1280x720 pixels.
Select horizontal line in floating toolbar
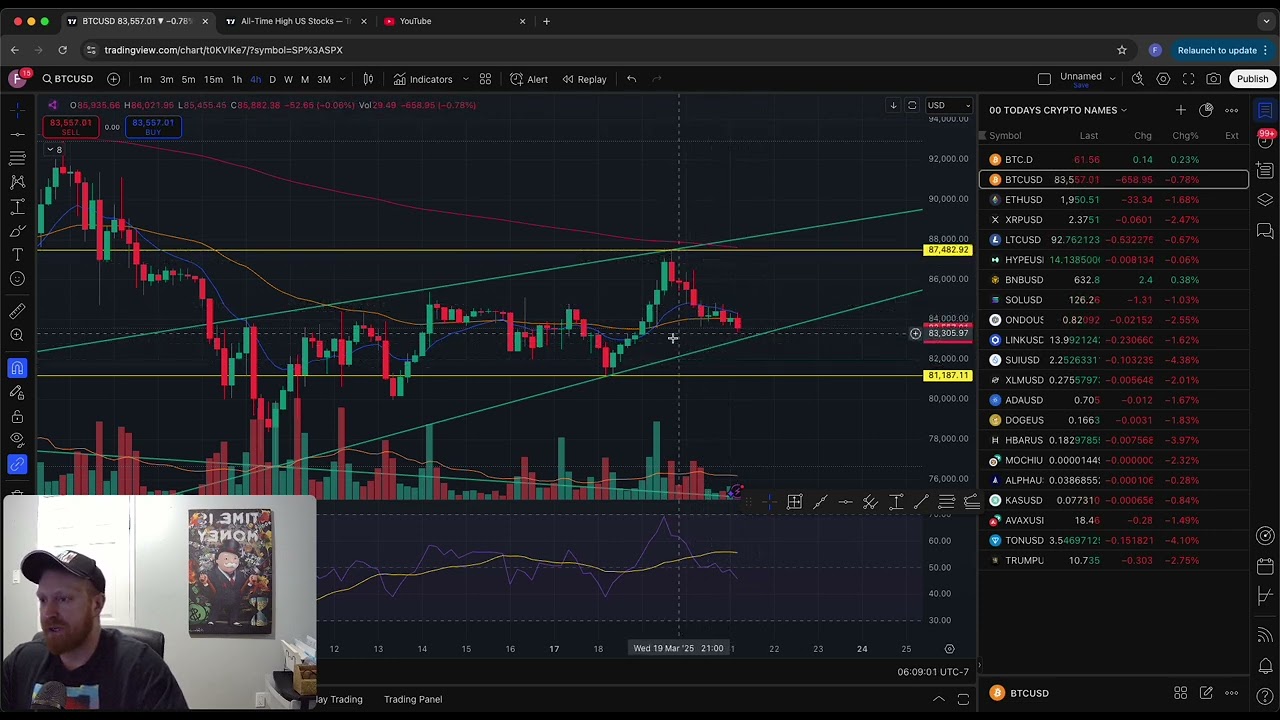coord(845,502)
